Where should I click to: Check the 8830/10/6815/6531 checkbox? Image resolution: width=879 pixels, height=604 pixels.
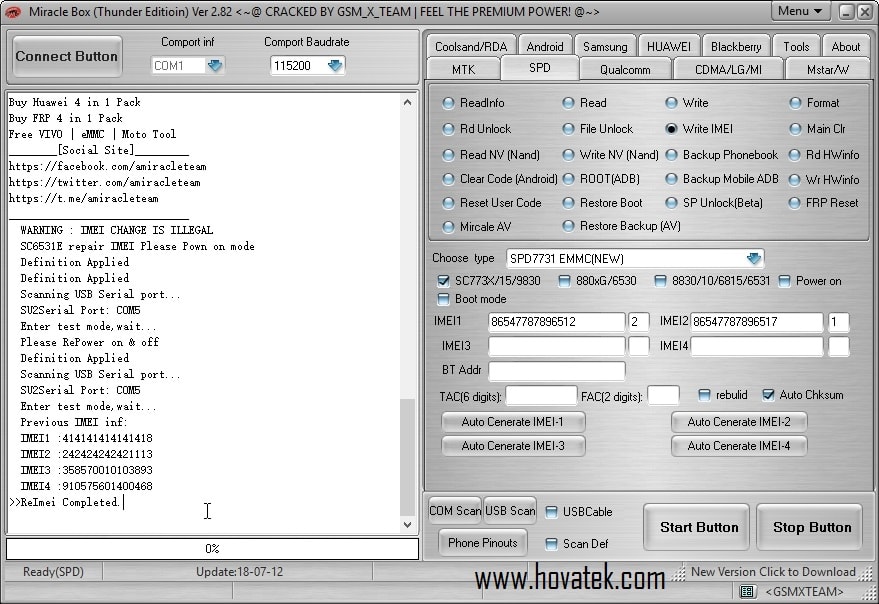(x=660, y=280)
